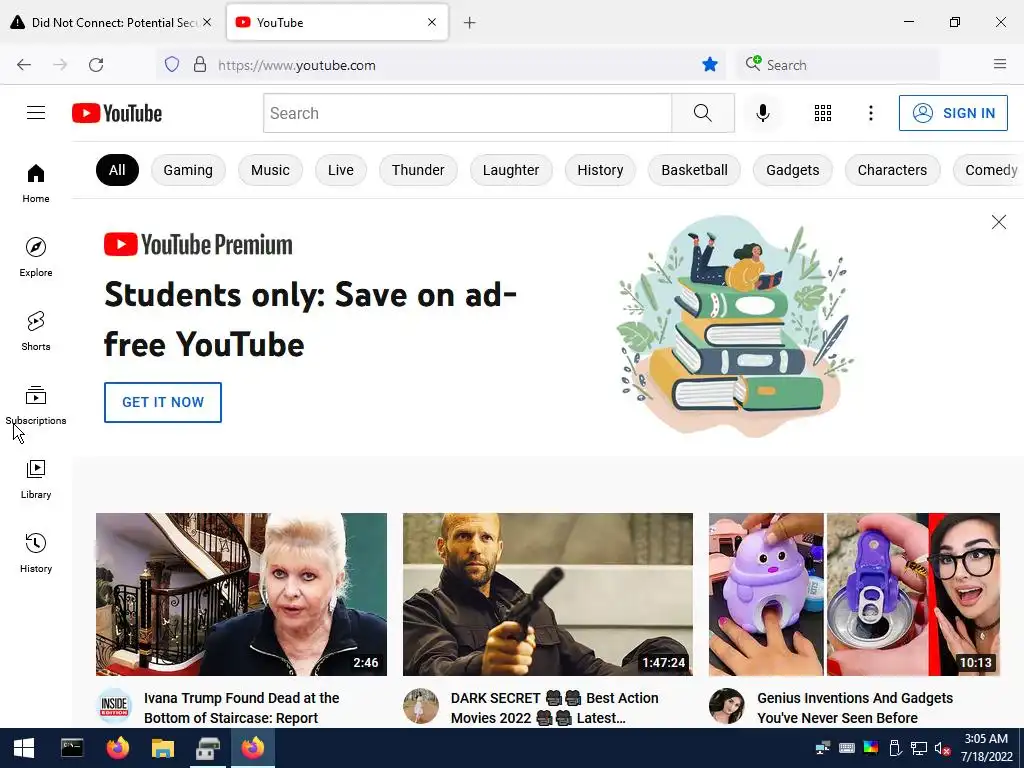Select the Comedy filter chip
The height and width of the screenshot is (768, 1024).
pyautogui.click(x=989, y=170)
